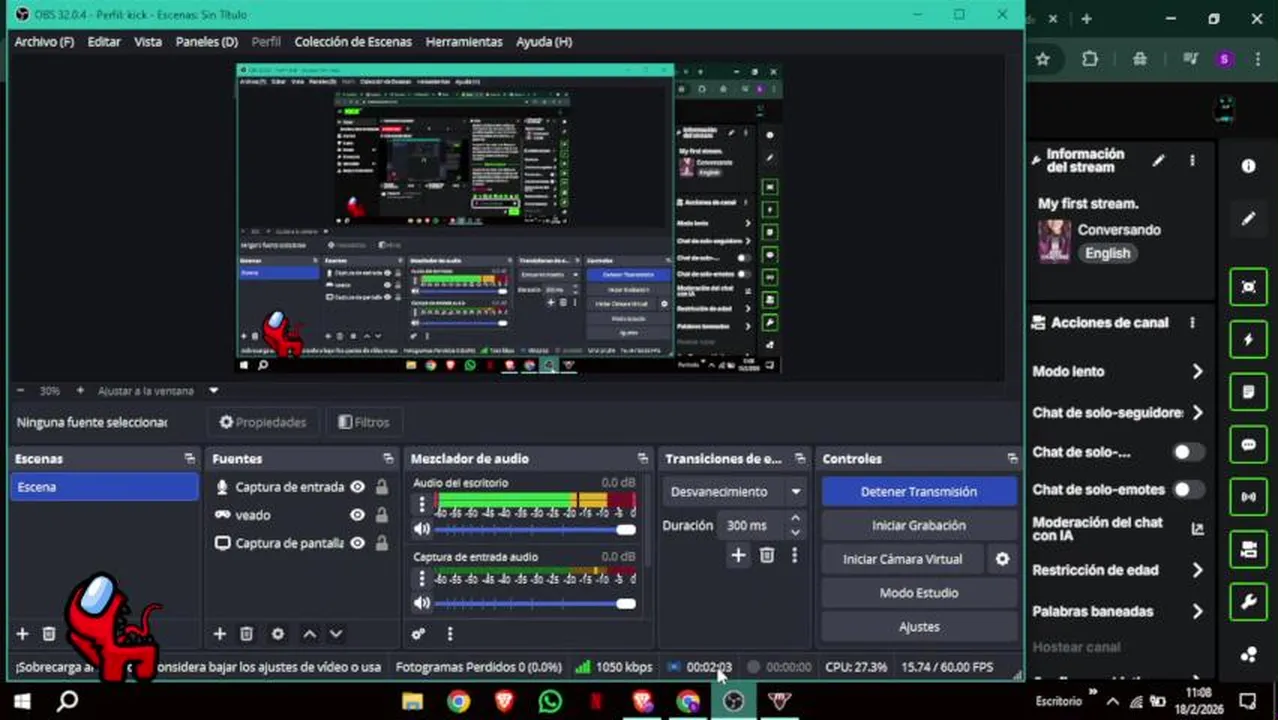Select the broadcast signal icon in the Kick sidebar
The image size is (1278, 720).
(1248, 497)
